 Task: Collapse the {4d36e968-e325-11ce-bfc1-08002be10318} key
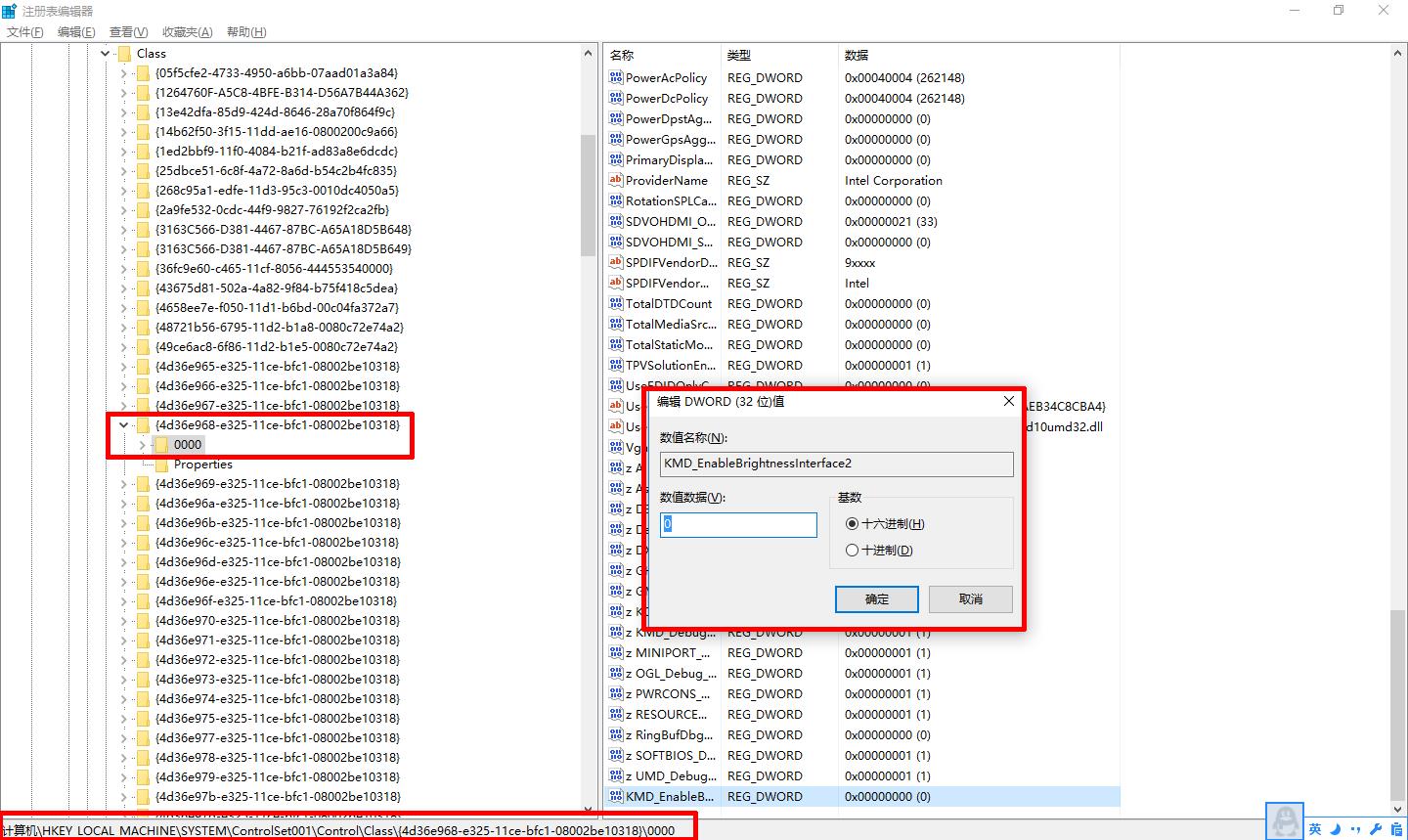[x=123, y=425]
